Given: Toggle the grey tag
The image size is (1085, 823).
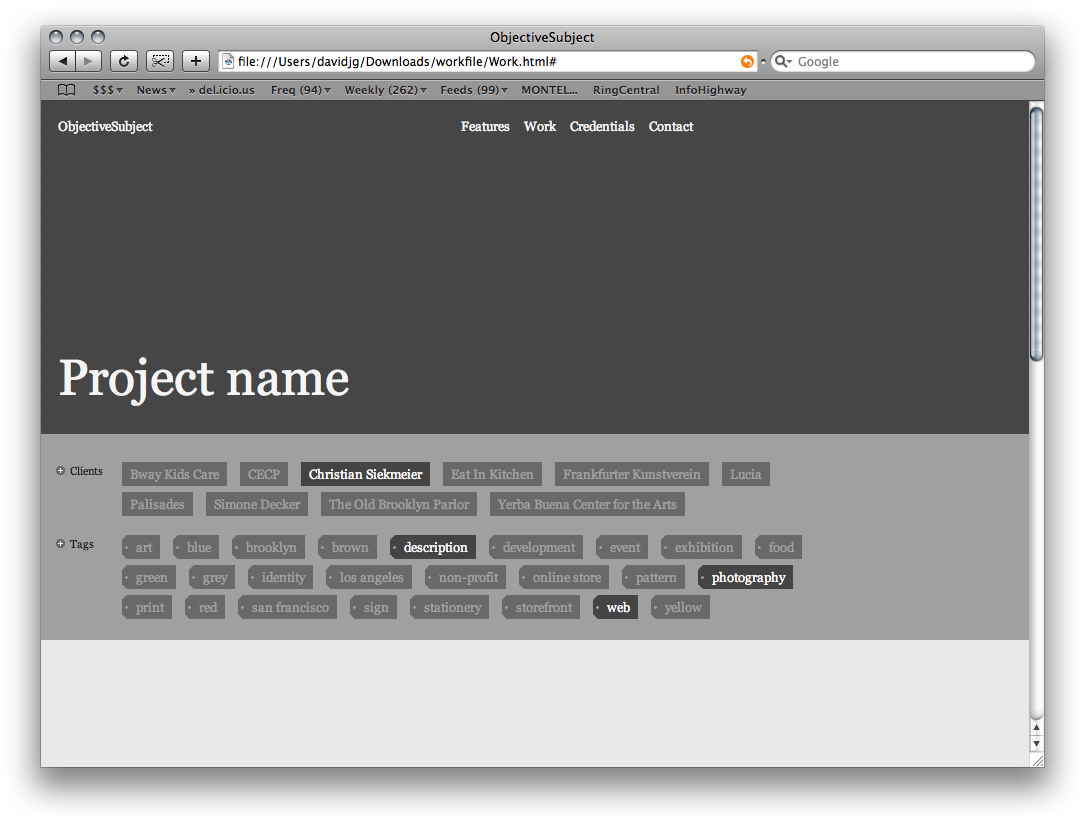Looking at the screenshot, I should 212,577.
